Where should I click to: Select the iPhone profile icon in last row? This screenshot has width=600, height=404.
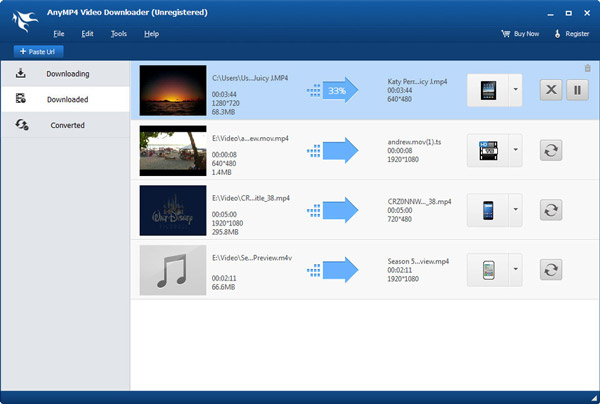tap(488, 270)
